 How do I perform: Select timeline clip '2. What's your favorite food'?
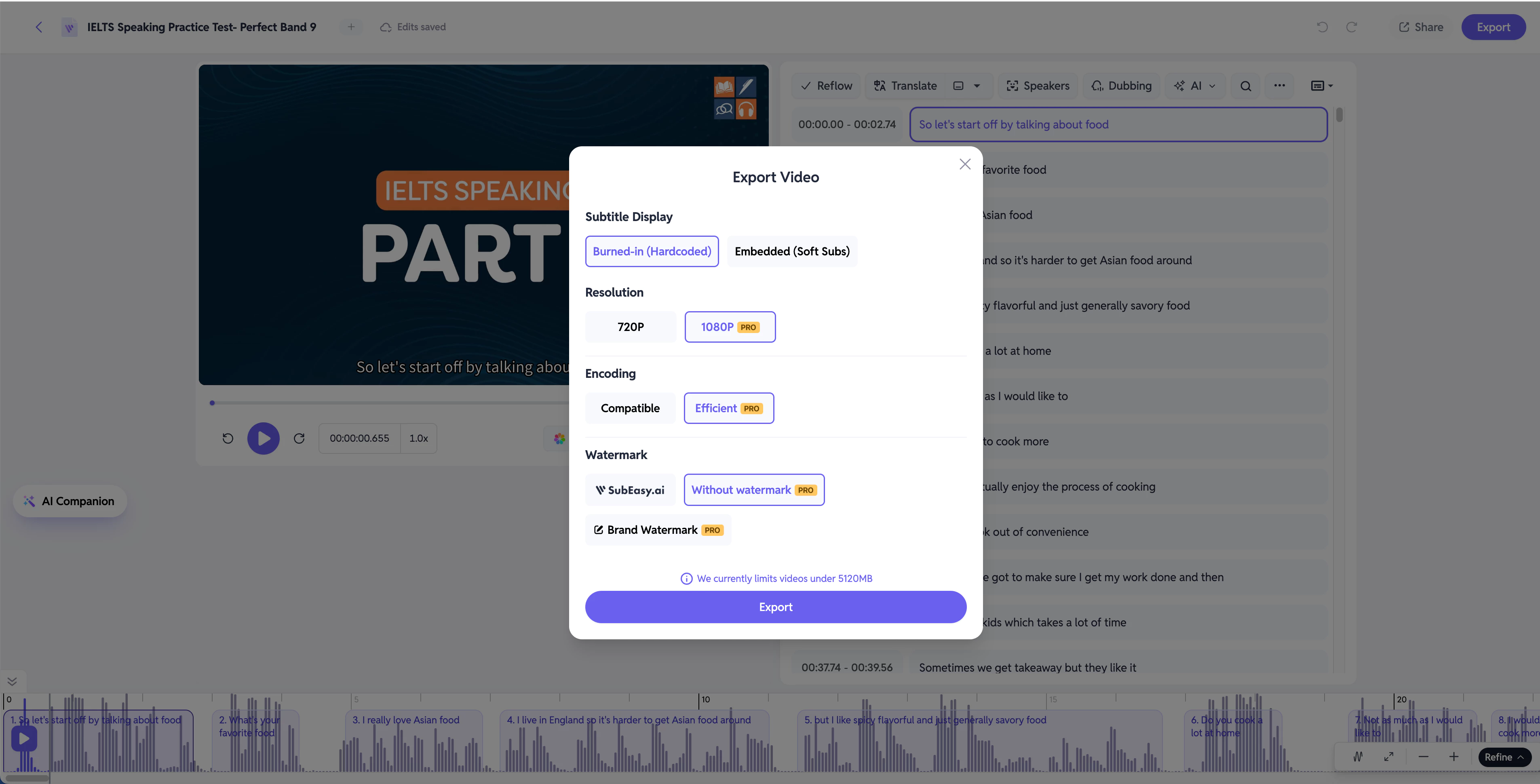[x=255, y=741]
